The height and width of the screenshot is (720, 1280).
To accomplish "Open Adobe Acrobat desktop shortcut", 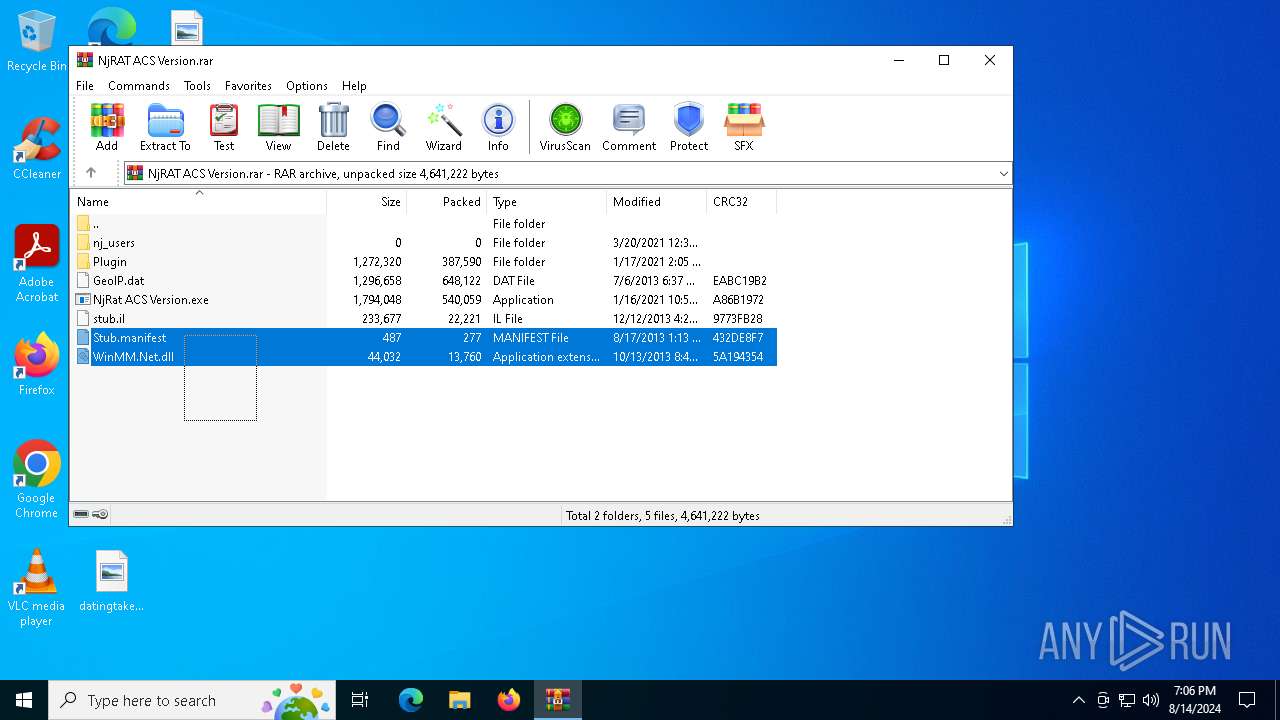I will click(x=37, y=264).
